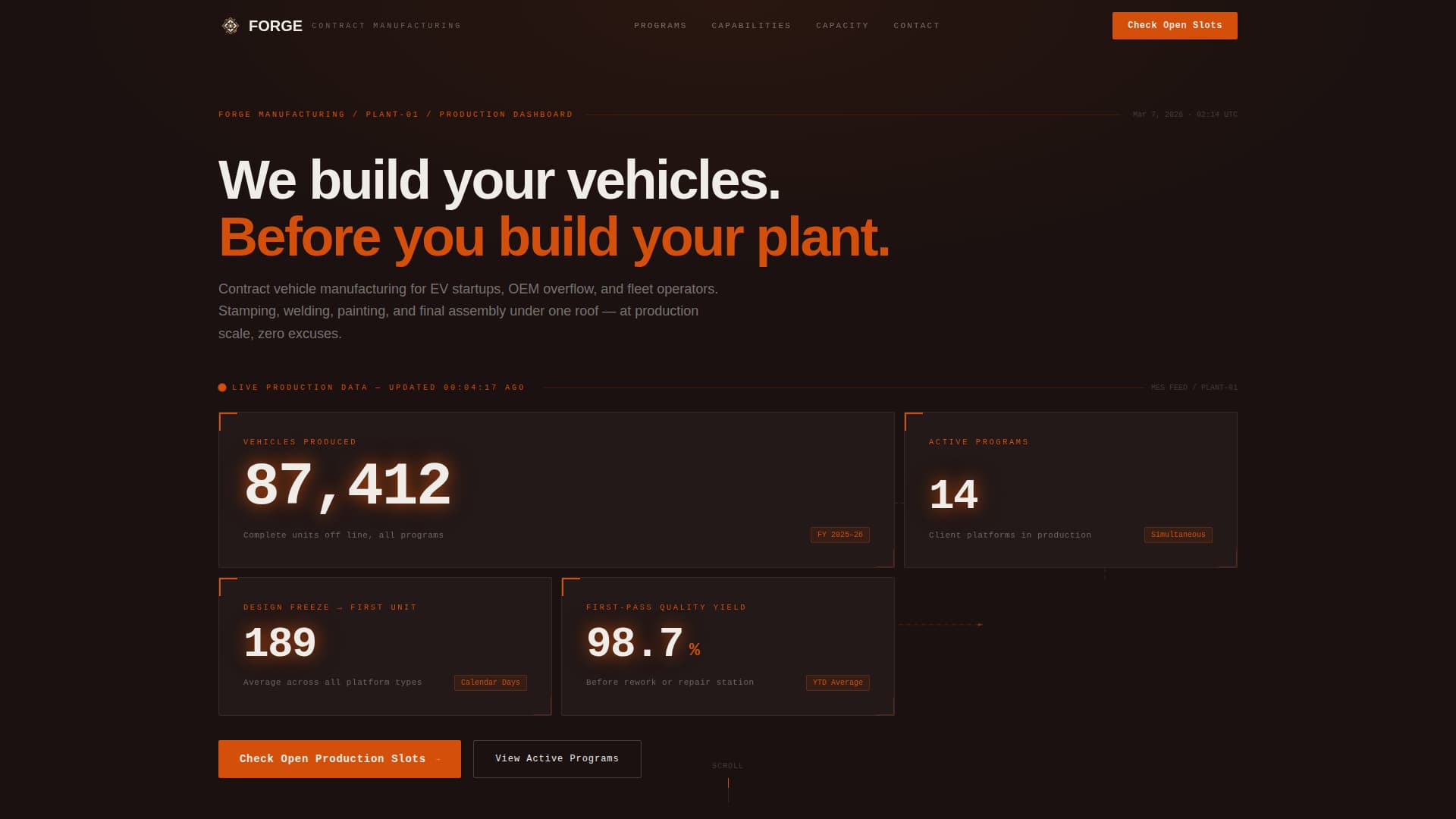Click the FORGE diamond logo icon
This screenshot has height=819, width=1456.
pos(230,25)
